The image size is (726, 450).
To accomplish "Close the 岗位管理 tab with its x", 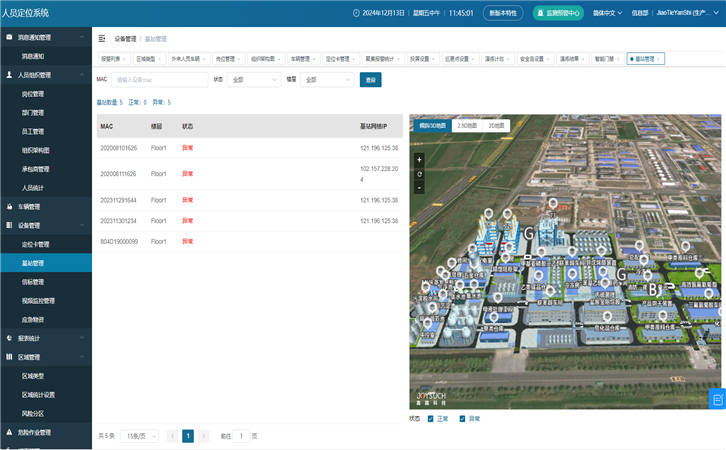I will pyautogui.click(x=238, y=59).
